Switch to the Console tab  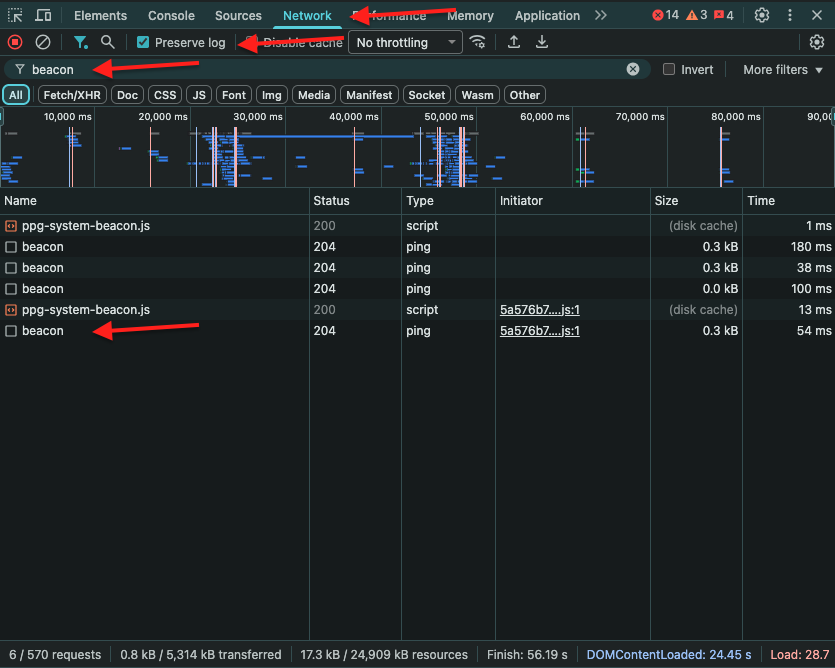(x=171, y=16)
